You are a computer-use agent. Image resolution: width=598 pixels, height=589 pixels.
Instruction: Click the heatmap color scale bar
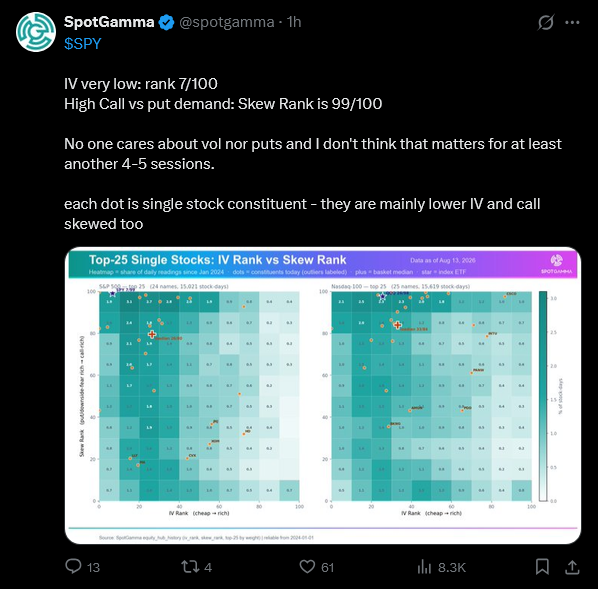click(x=543, y=396)
